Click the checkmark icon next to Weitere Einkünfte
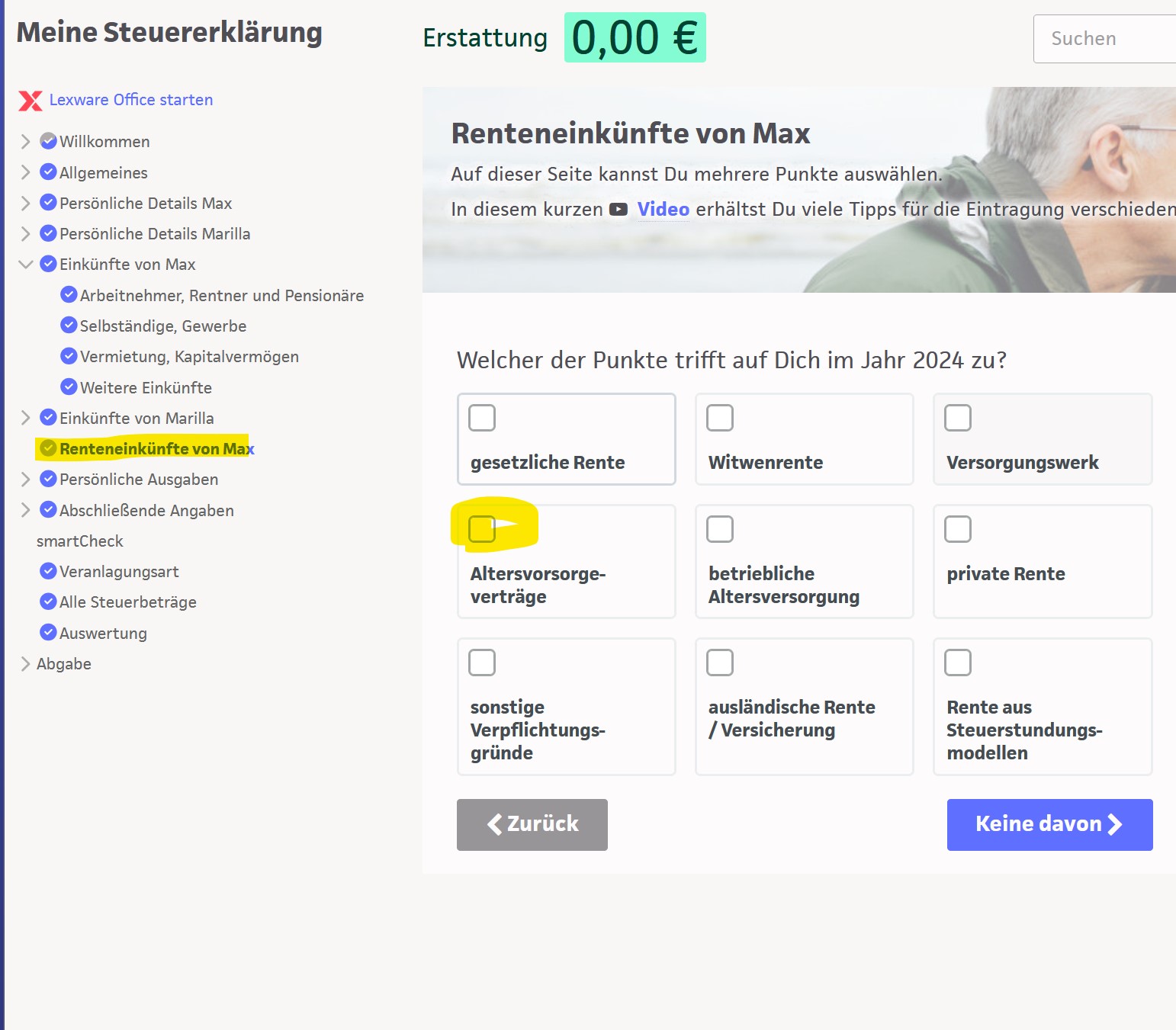The image size is (1176, 1030). (69, 387)
